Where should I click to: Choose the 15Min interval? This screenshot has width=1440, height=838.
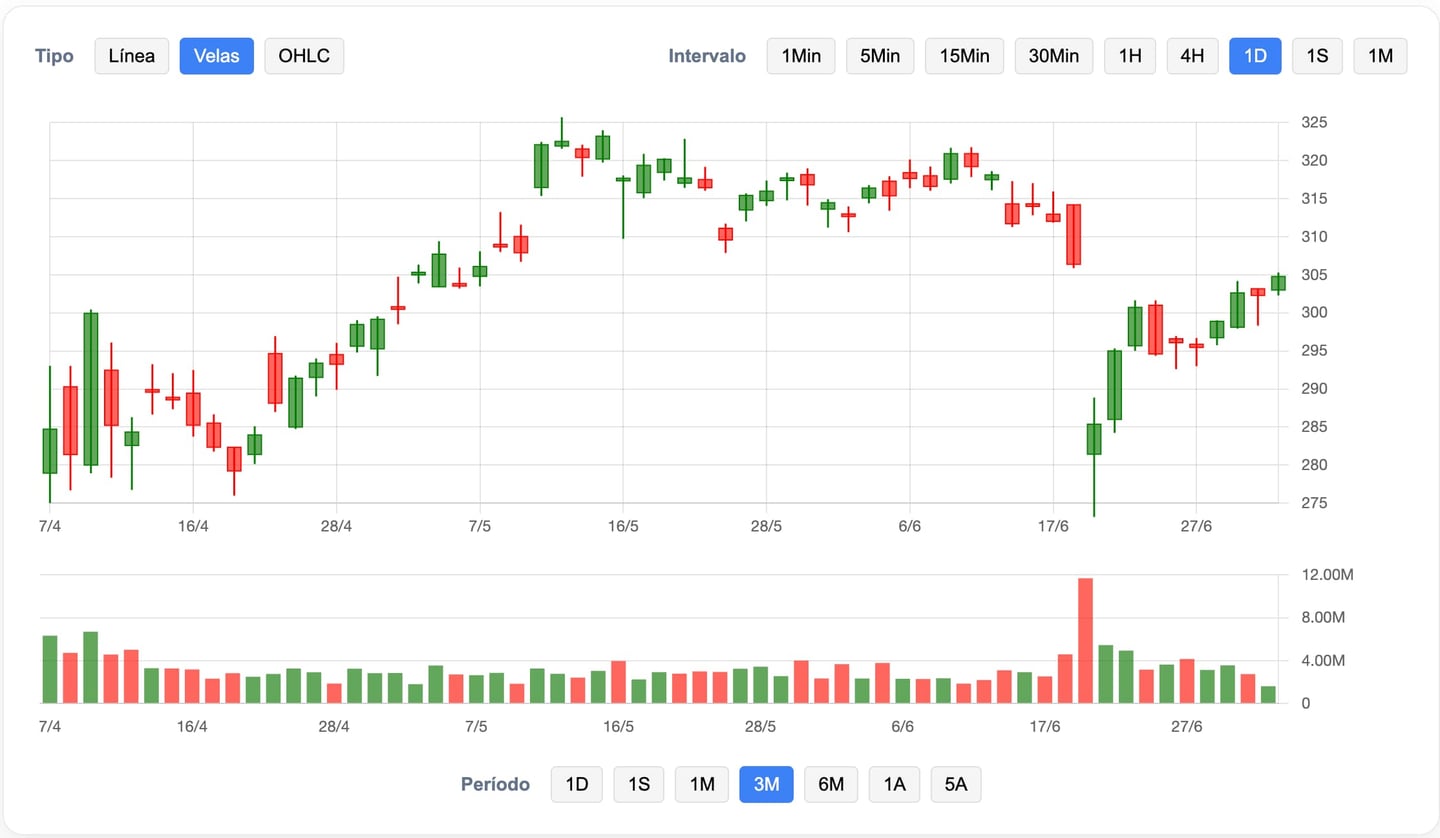tap(964, 56)
